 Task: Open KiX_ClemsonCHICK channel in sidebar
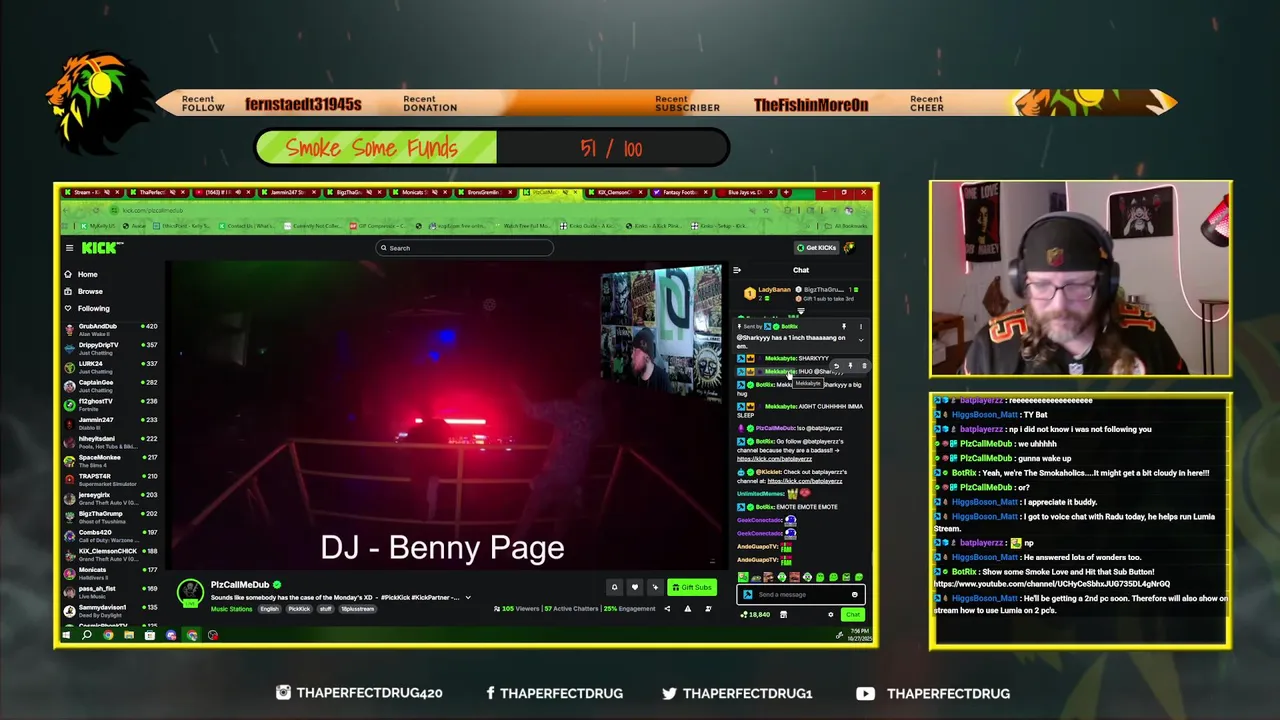111,553
